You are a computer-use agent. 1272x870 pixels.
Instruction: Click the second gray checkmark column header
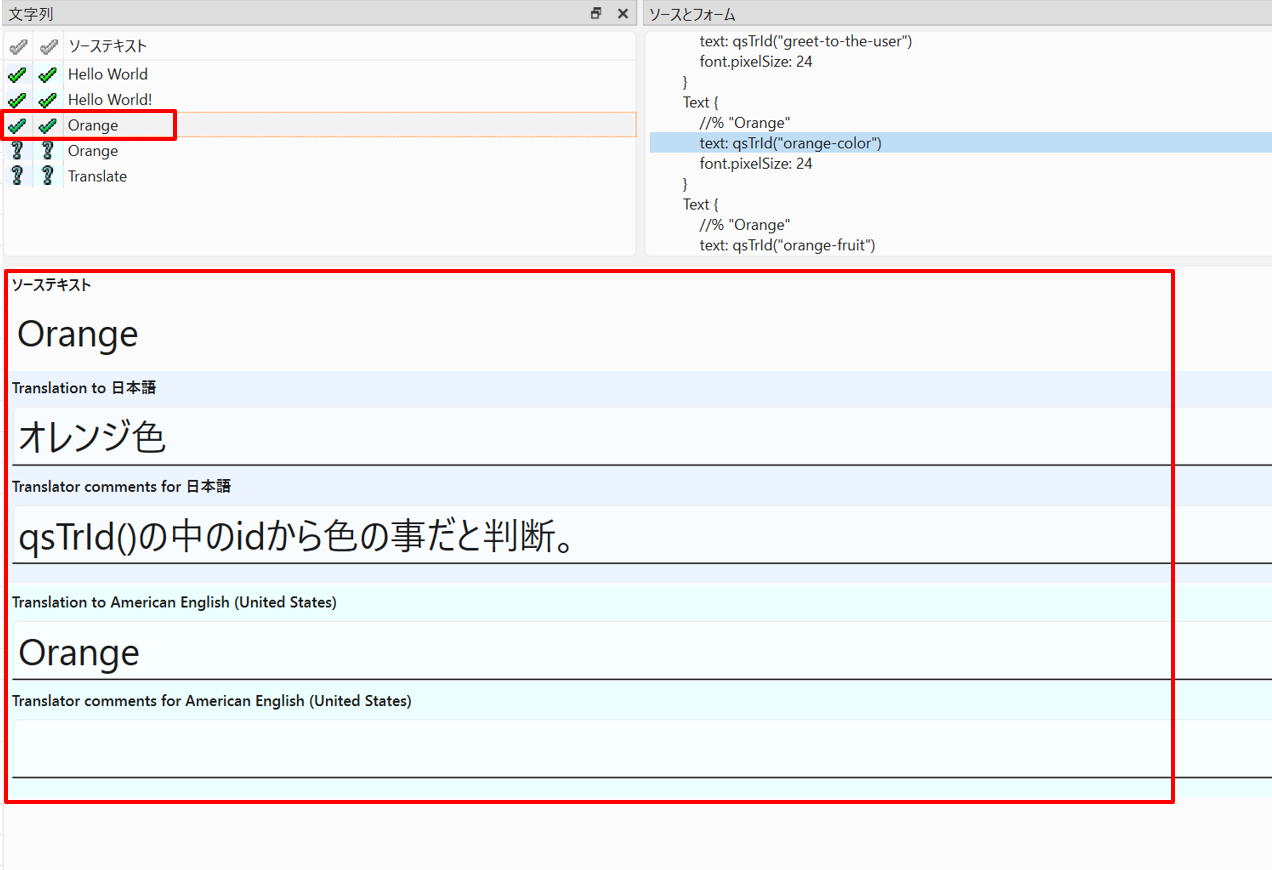tap(47, 46)
